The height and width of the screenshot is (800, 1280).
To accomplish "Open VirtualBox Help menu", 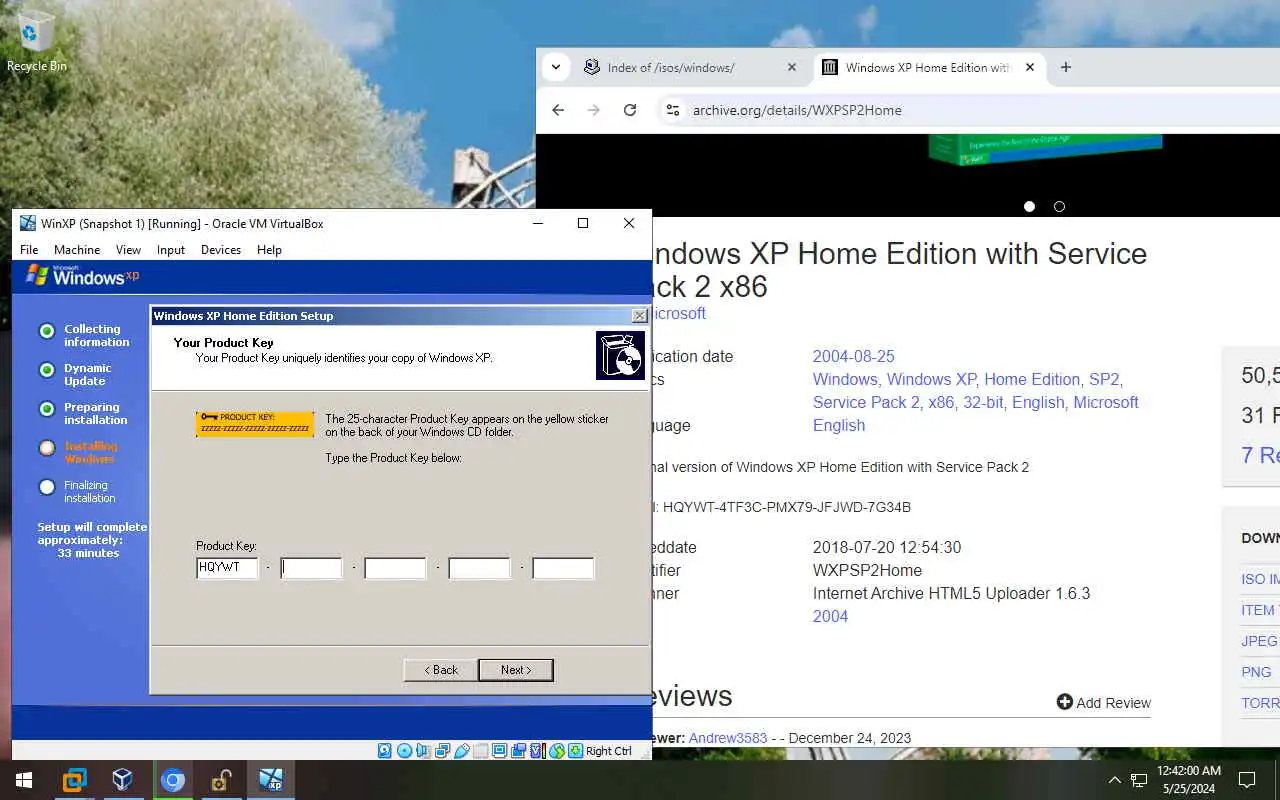I will point(269,250).
